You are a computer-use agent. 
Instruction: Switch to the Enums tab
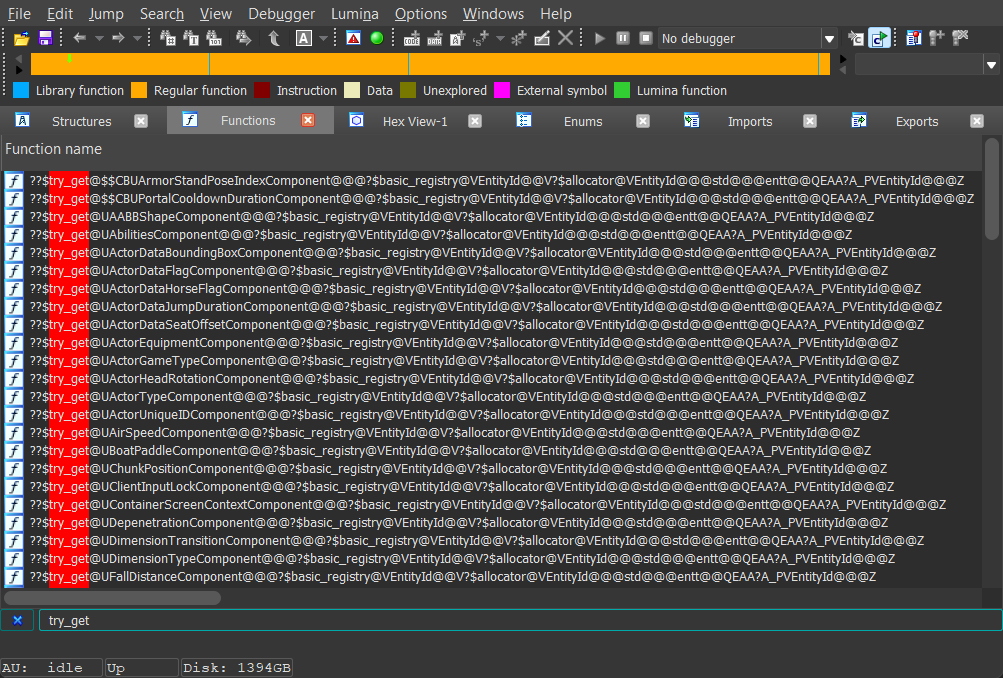(583, 122)
